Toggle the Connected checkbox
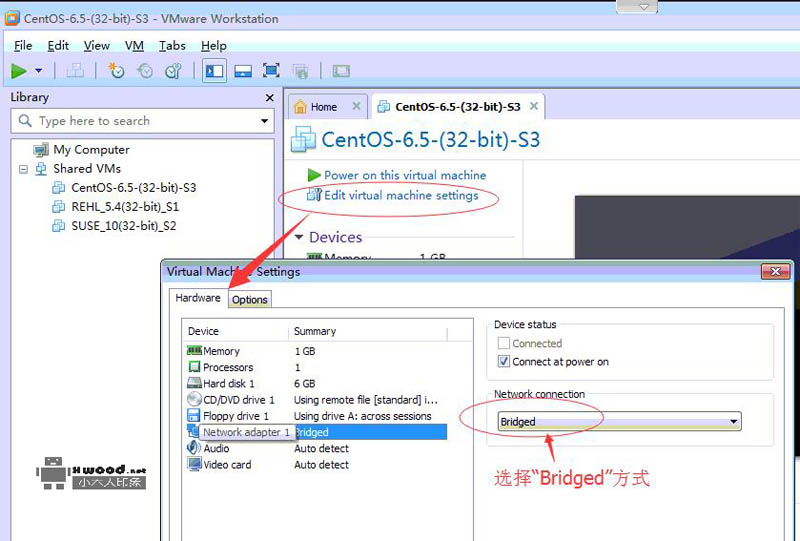 tap(504, 344)
